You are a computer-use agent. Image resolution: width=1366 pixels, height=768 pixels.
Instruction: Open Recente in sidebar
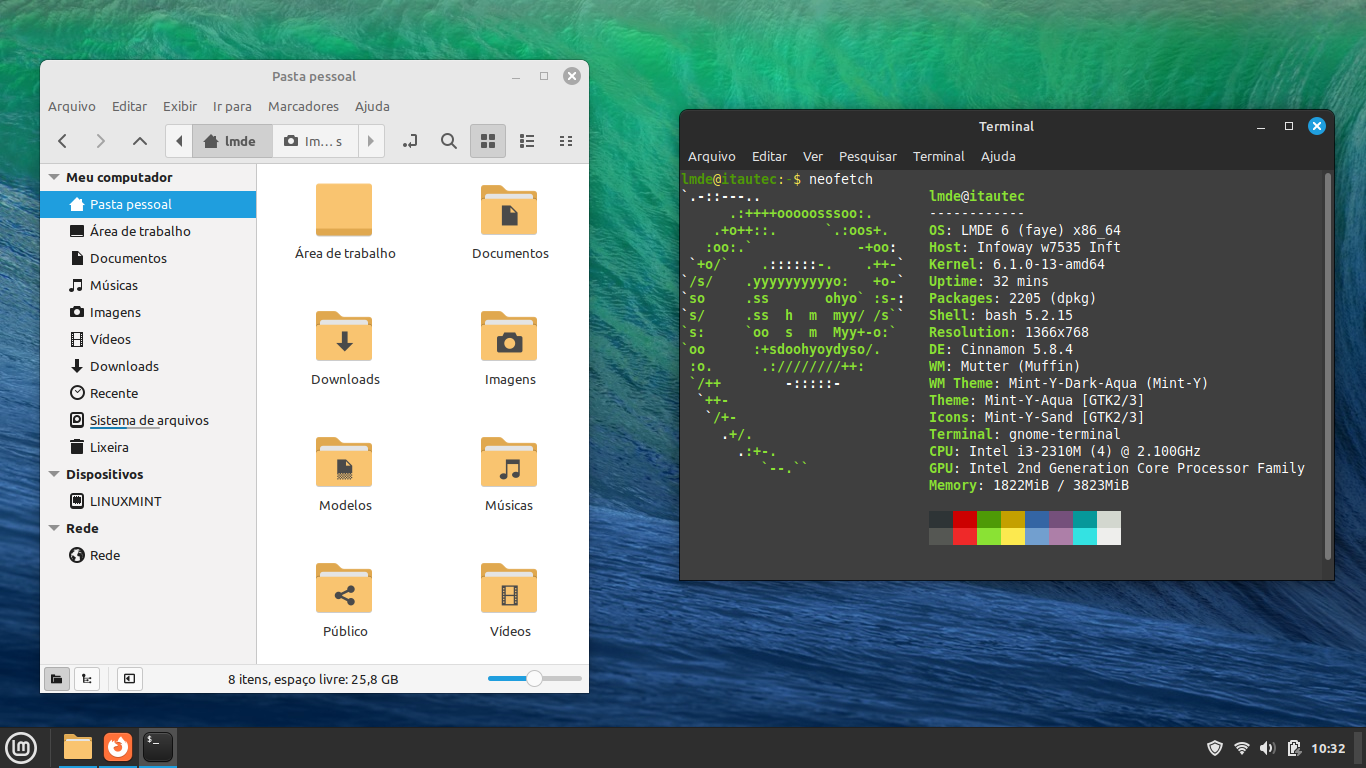tap(148, 393)
